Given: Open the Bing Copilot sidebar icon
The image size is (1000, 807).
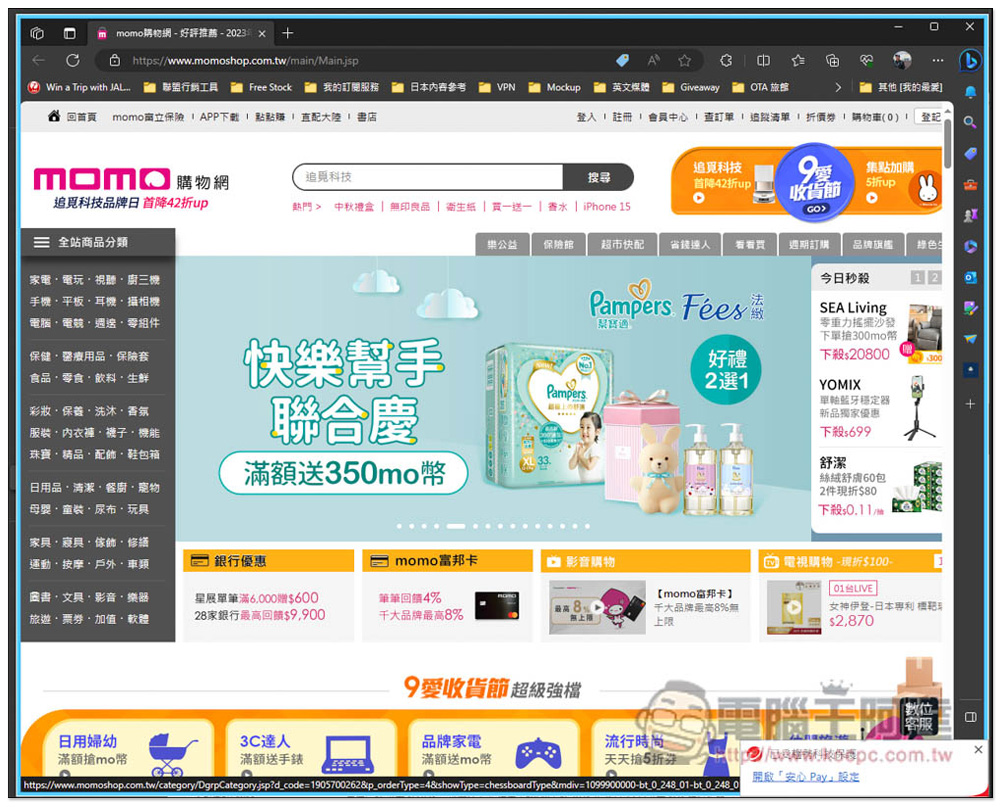Looking at the screenshot, I should [970, 61].
